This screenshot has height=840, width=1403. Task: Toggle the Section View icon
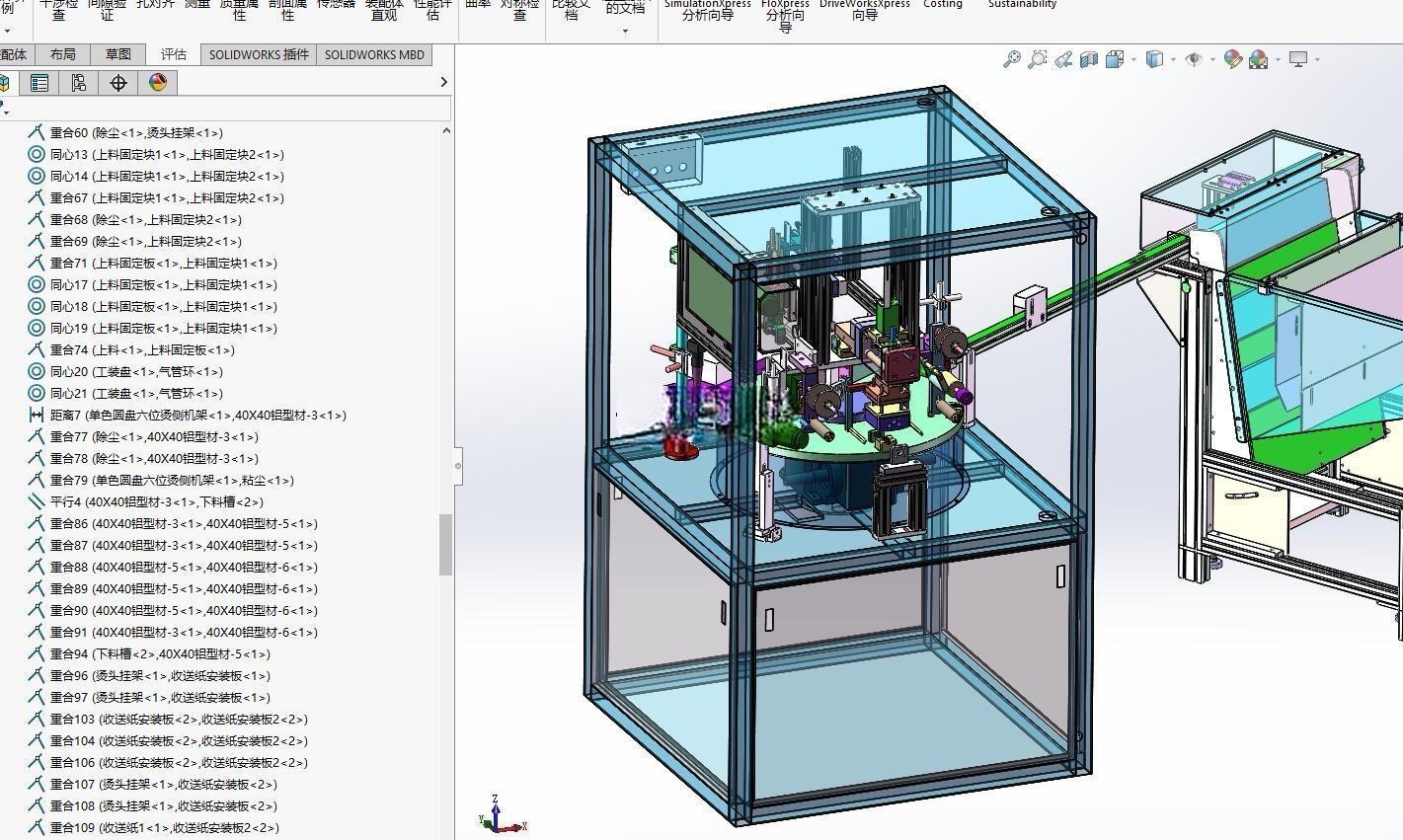click(x=1088, y=59)
